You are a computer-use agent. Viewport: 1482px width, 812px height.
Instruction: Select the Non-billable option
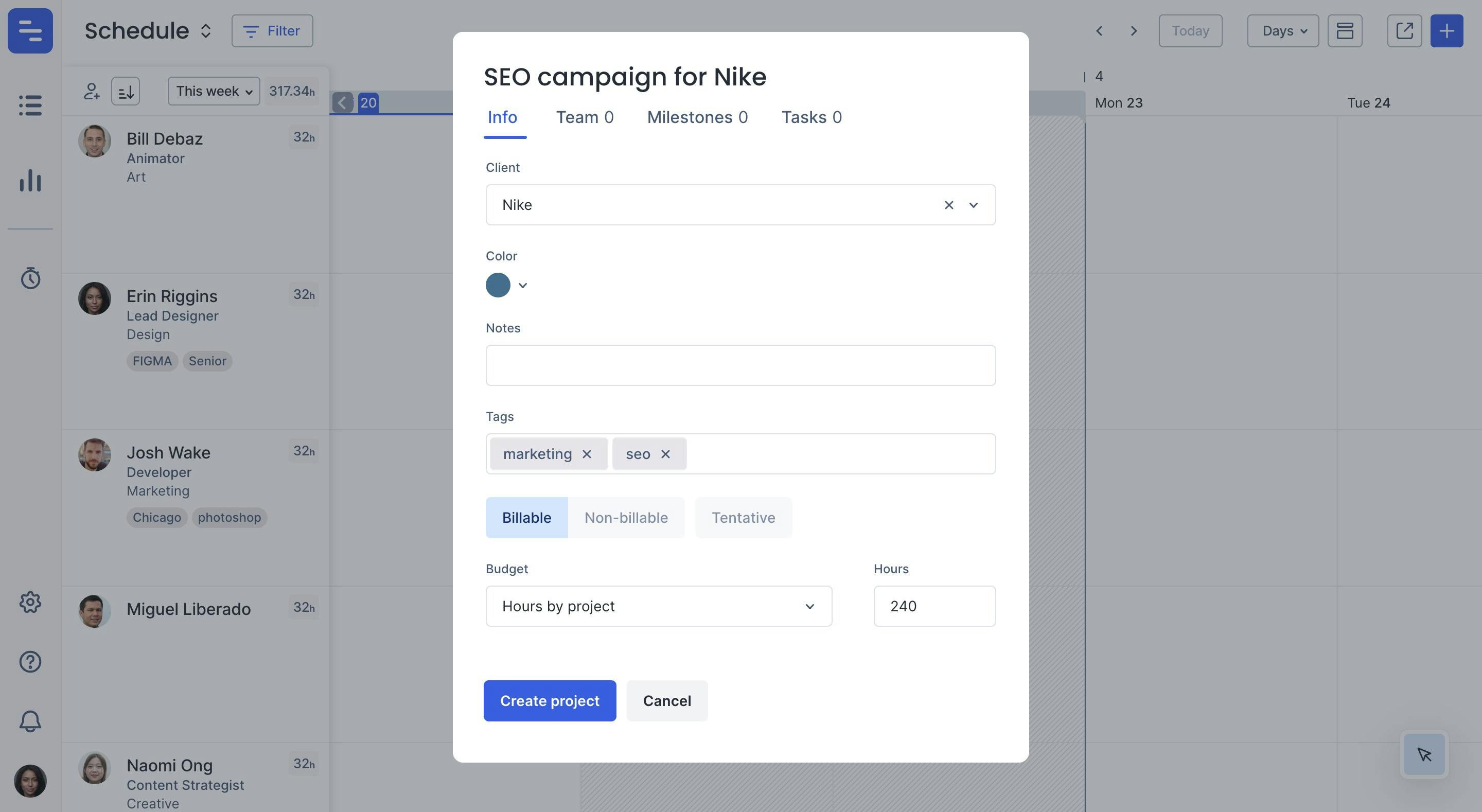[626, 517]
